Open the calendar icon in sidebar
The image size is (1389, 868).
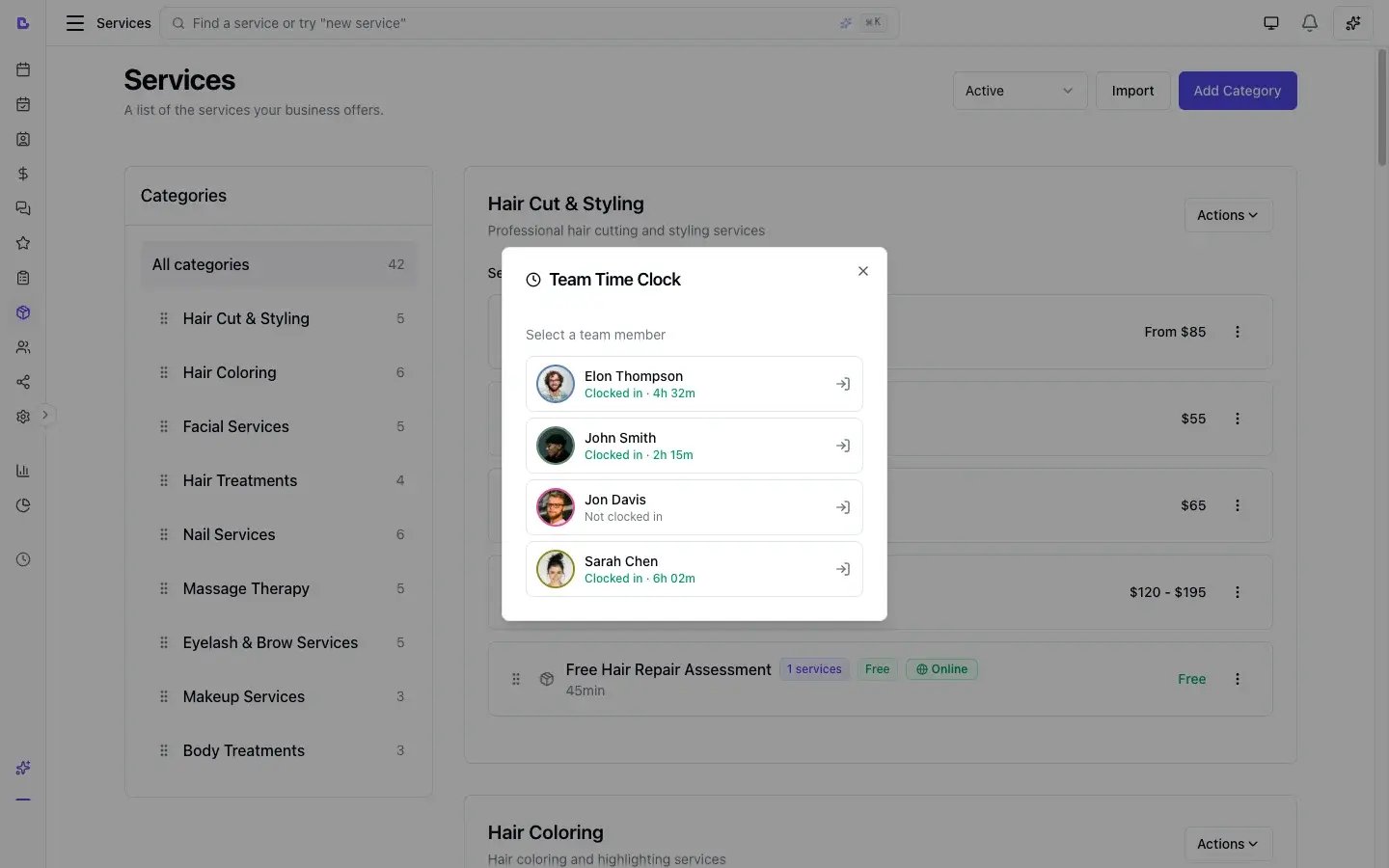tap(23, 69)
